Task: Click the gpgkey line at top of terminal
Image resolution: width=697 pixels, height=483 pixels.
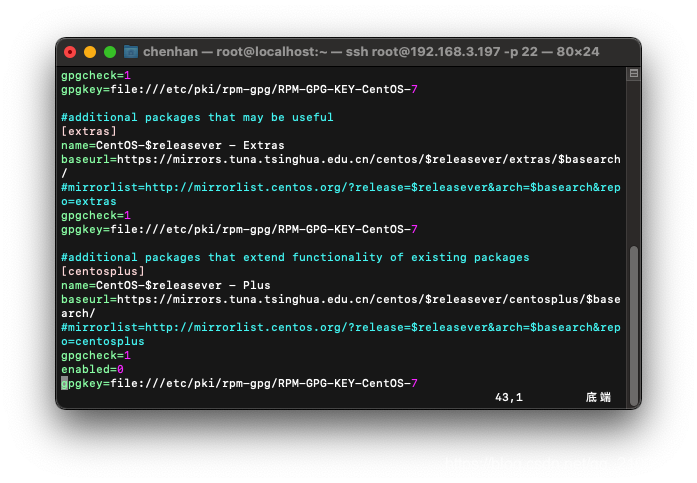Action: click(x=239, y=89)
